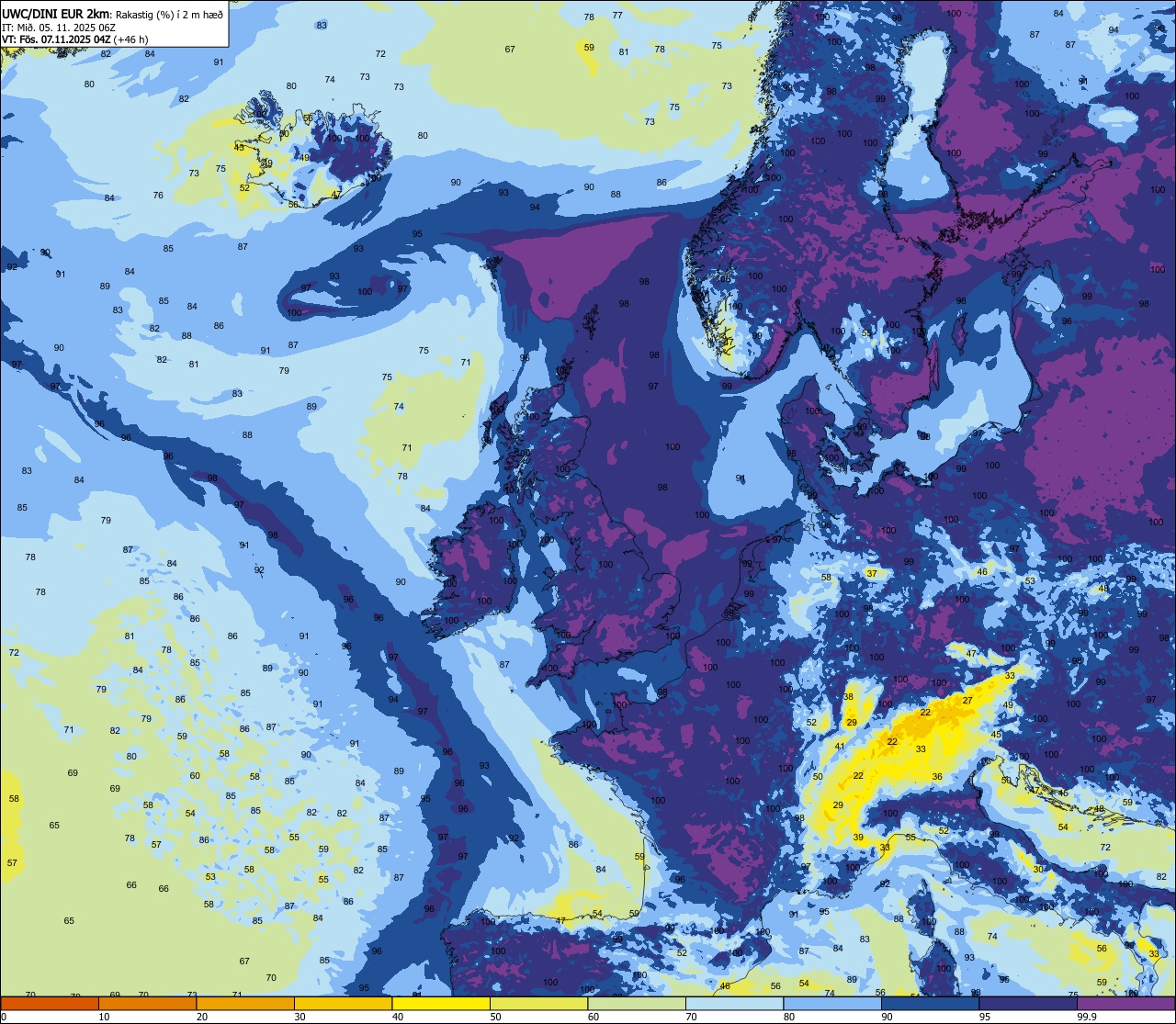Click the bright yellow 40–50% legend swatch

click(441, 1003)
